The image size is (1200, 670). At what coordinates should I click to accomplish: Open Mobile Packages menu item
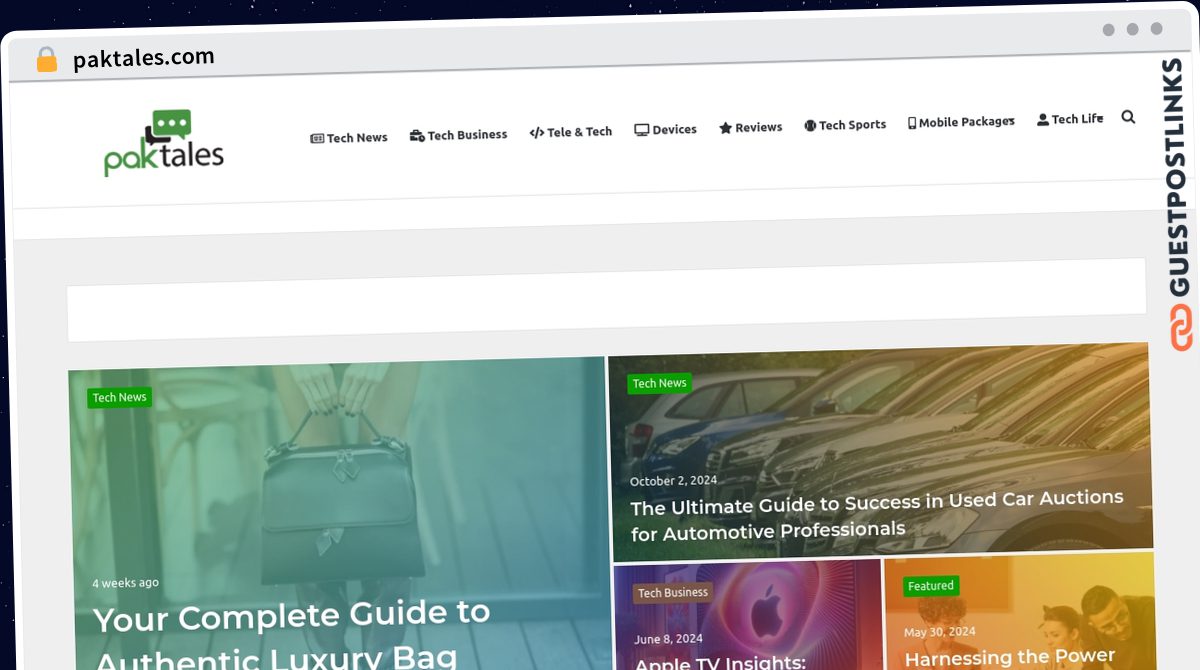[x=962, y=122]
